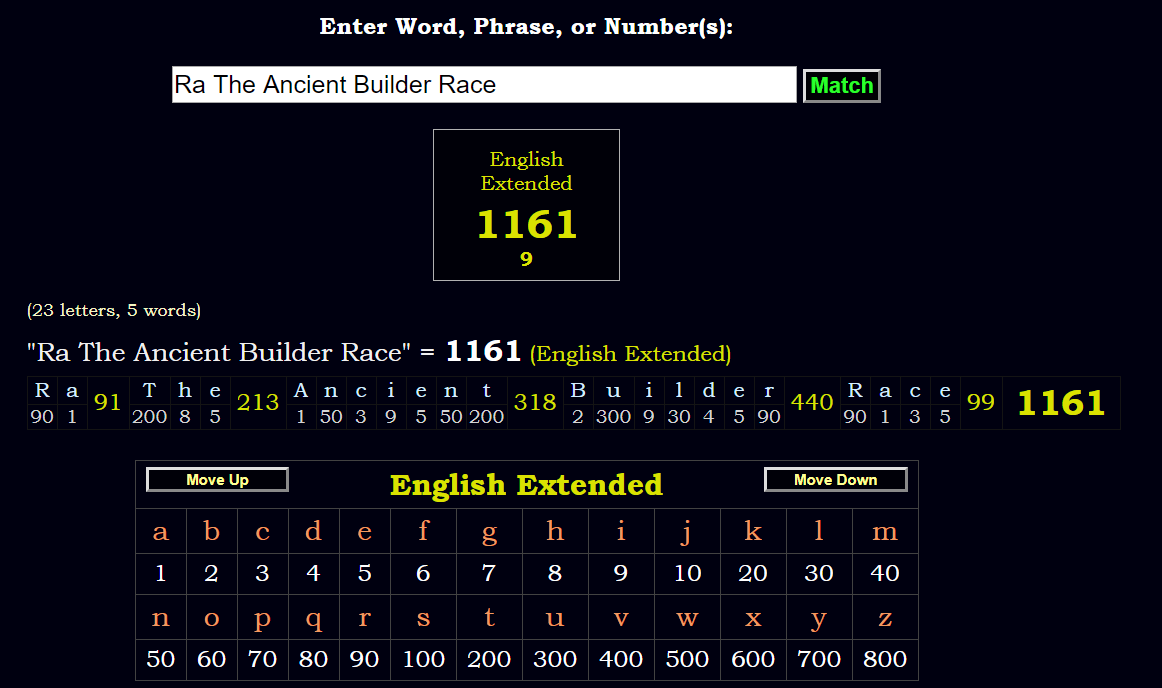Screen dimensions: 1162x688
Task: Select the English Extended result box showing 1161
Action: 526,205
